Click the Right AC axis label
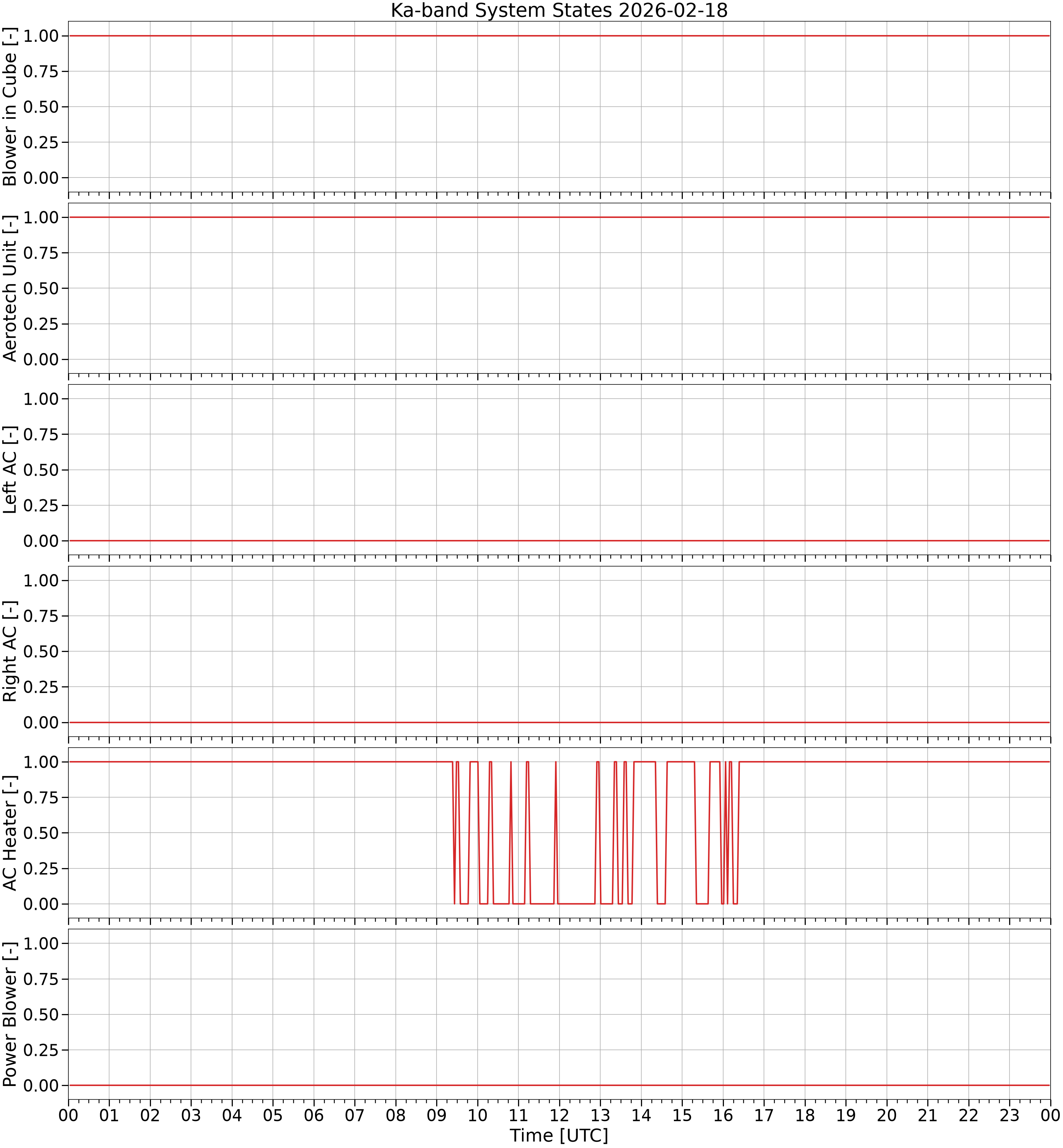 click(10, 651)
